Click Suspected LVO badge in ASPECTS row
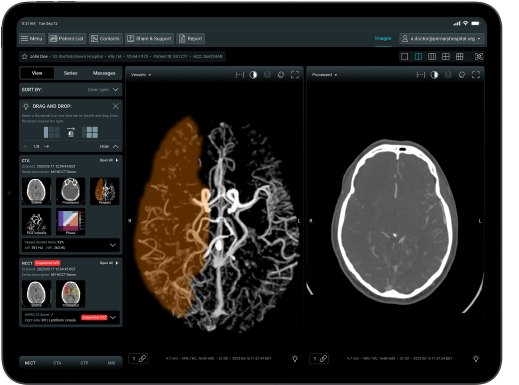Viewport: 519px width, 385px height. tap(94, 318)
